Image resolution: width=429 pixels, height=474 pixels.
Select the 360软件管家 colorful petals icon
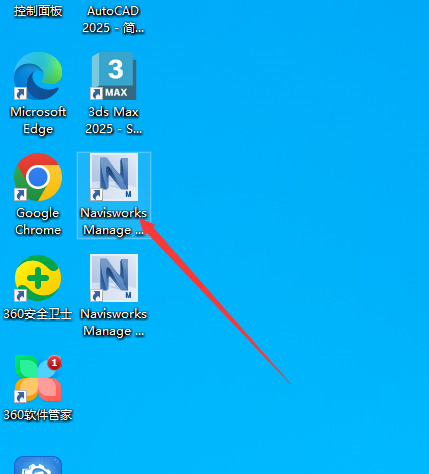coord(38,378)
